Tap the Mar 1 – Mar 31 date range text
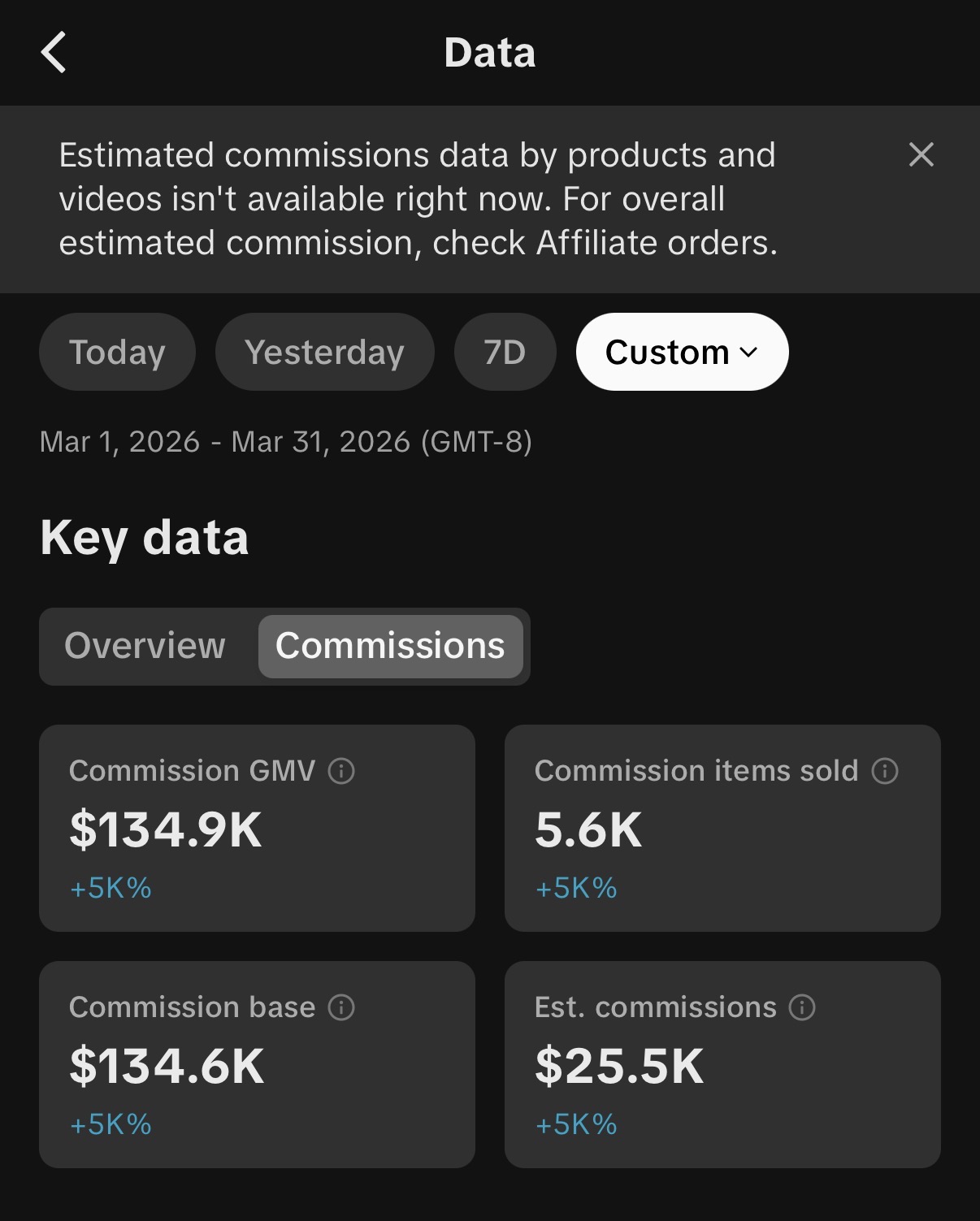 tap(286, 442)
